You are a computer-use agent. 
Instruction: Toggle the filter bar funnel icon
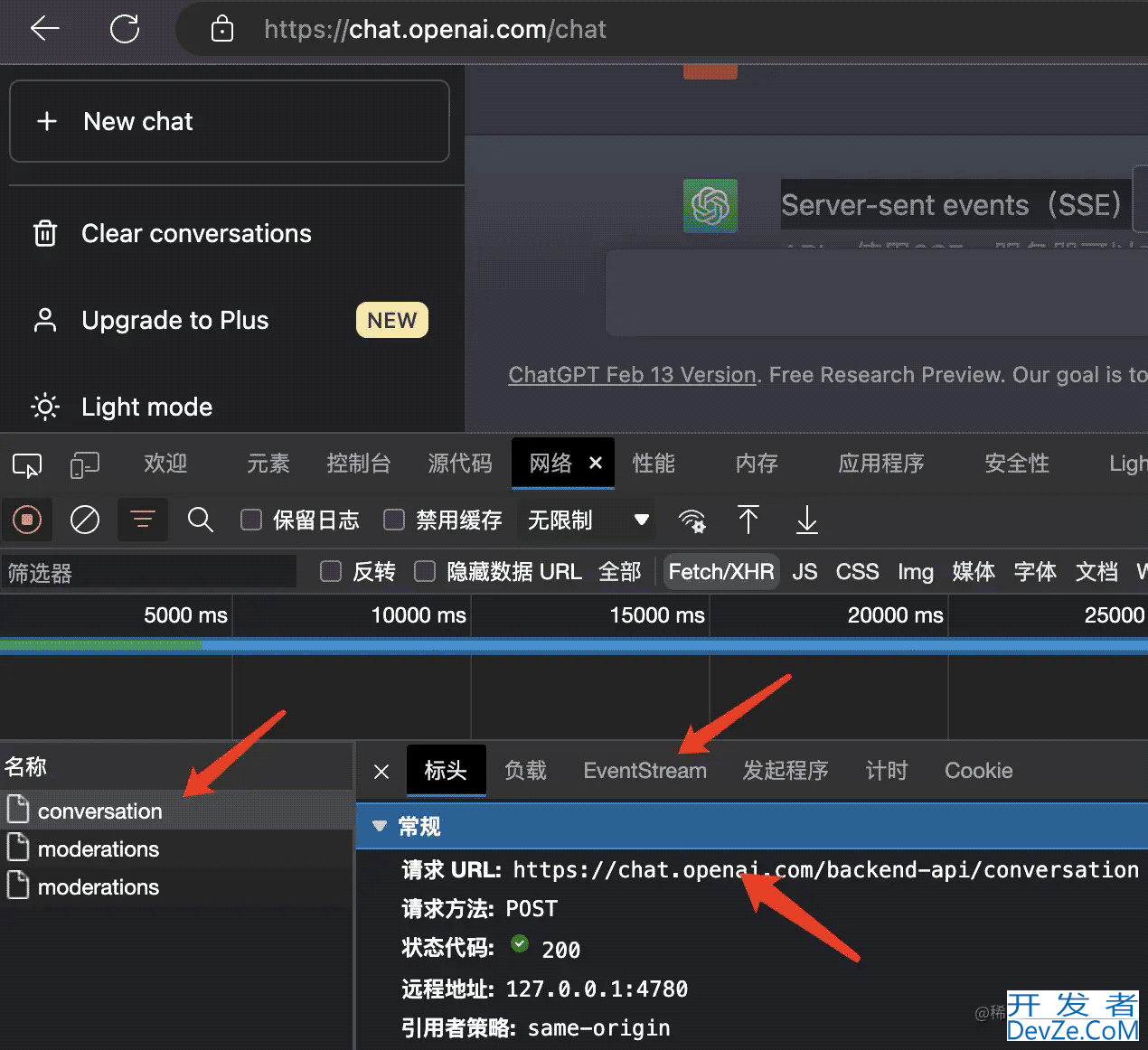click(143, 520)
